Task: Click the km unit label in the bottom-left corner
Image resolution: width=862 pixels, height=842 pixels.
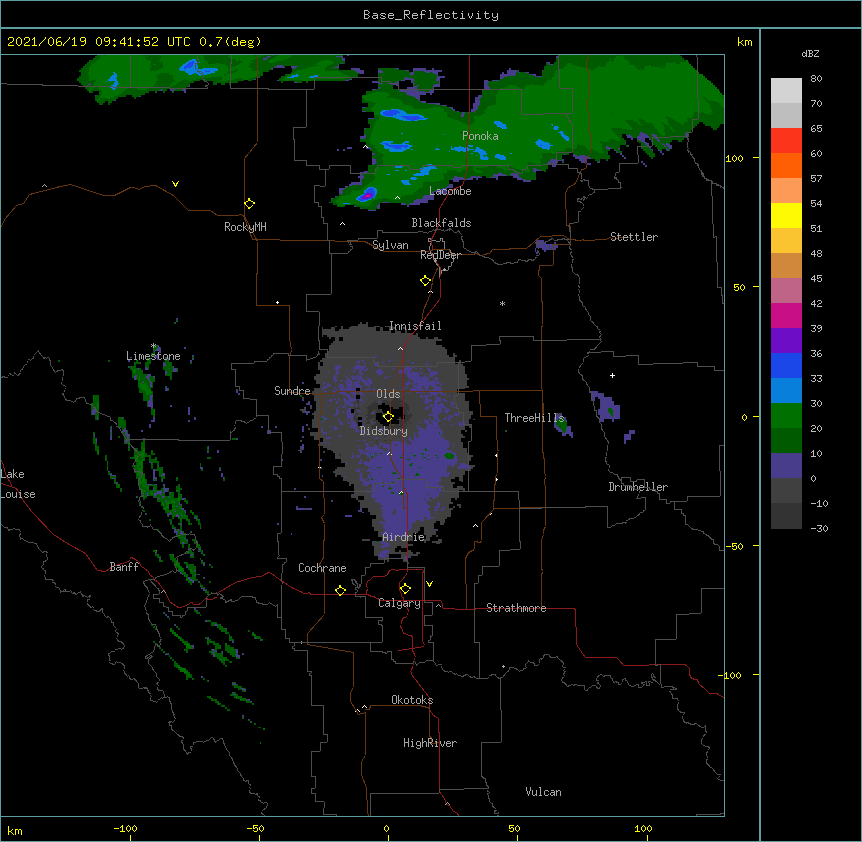Action: [x=15, y=830]
